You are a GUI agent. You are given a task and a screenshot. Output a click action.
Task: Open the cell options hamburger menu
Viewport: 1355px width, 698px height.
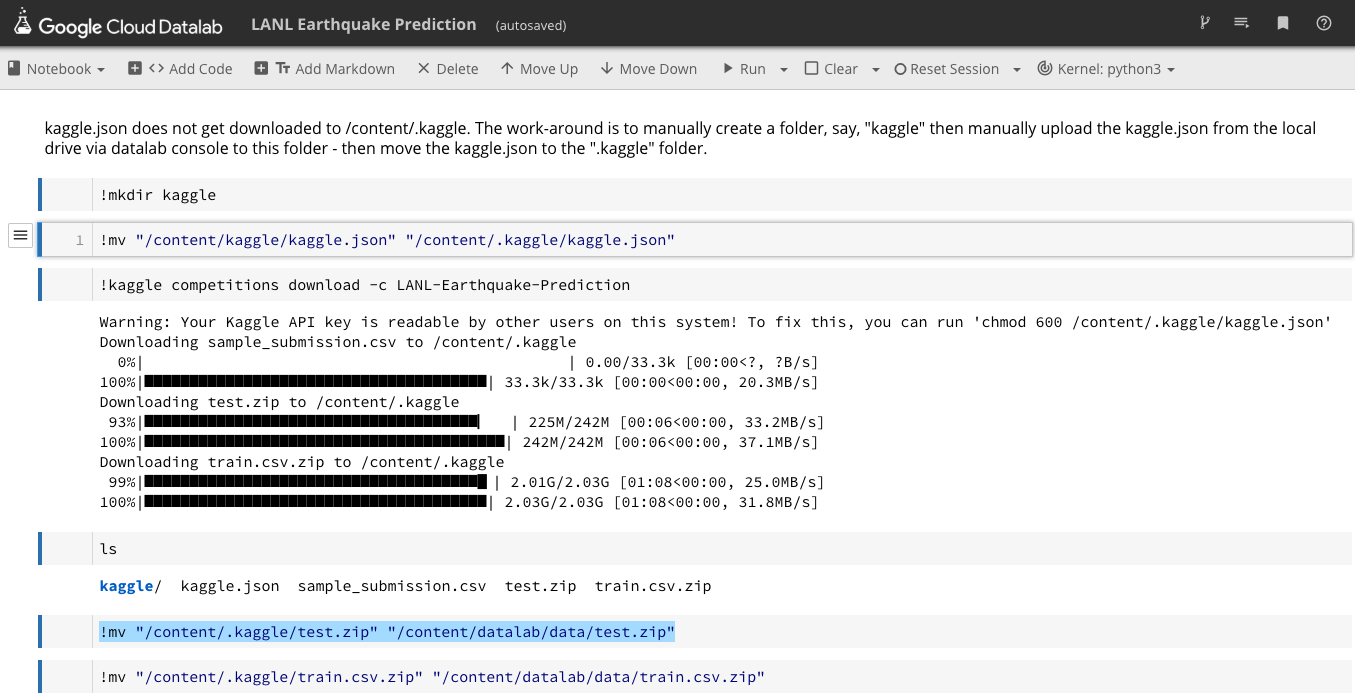(x=20, y=234)
